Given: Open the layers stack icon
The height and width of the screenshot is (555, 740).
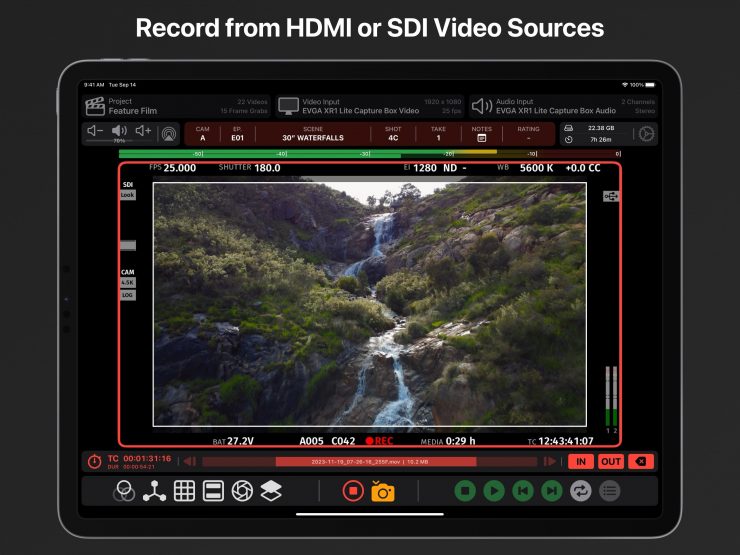Looking at the screenshot, I should click(271, 491).
